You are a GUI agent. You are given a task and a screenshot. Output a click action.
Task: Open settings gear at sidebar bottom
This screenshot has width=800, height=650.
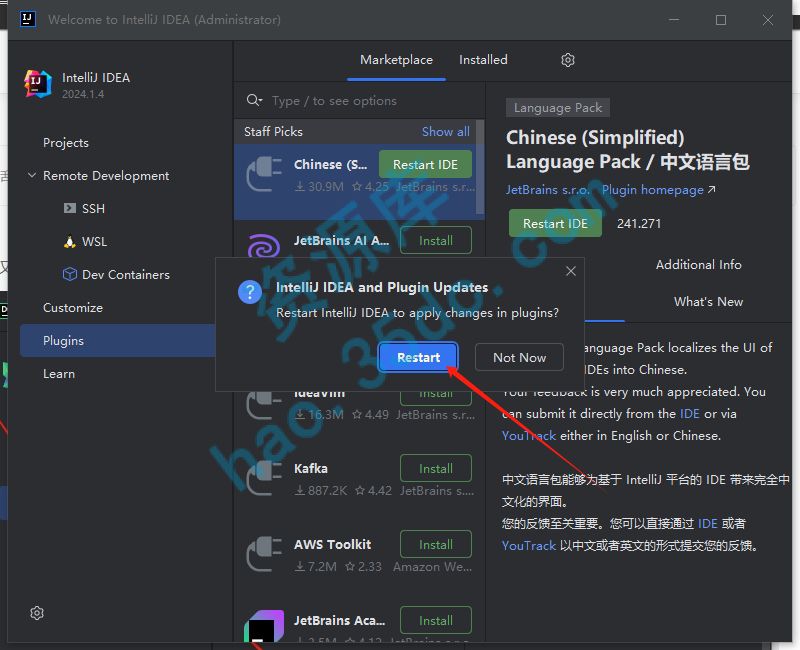click(37, 613)
